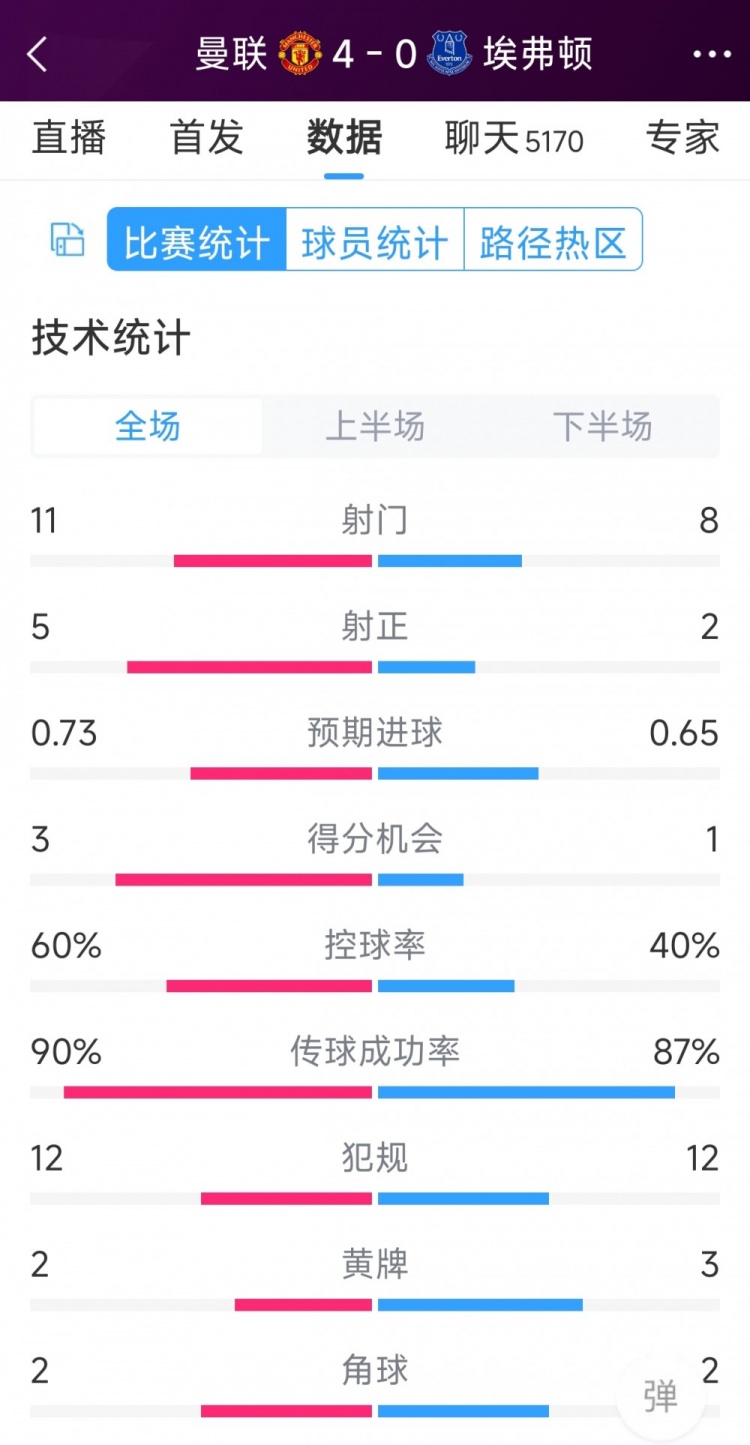Tap the back arrow icon
This screenshot has width=750, height=1445.
[37, 54]
